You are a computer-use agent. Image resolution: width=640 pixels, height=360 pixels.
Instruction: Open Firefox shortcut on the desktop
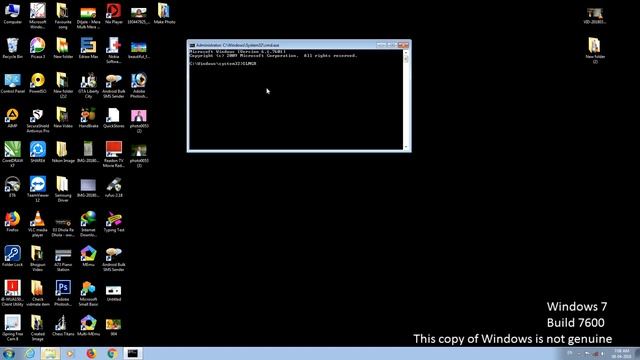pos(12,221)
